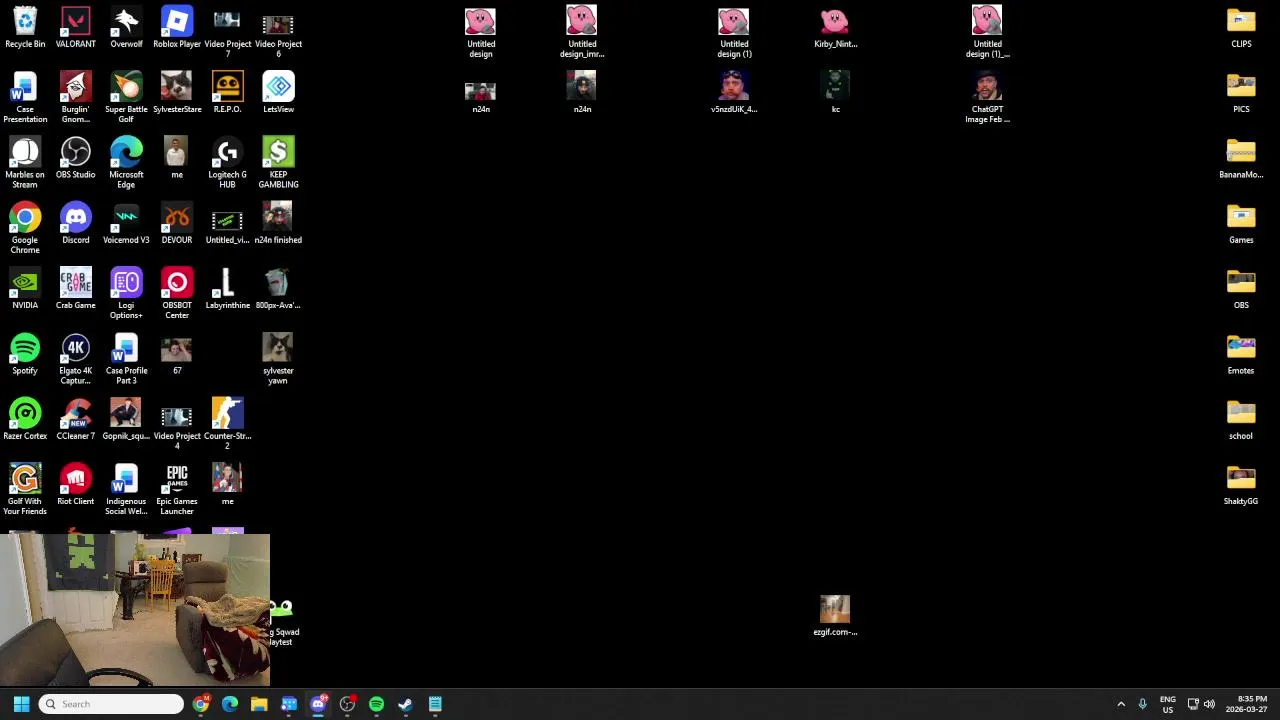Select the SylvesterStare image file

pyautogui.click(x=177, y=93)
